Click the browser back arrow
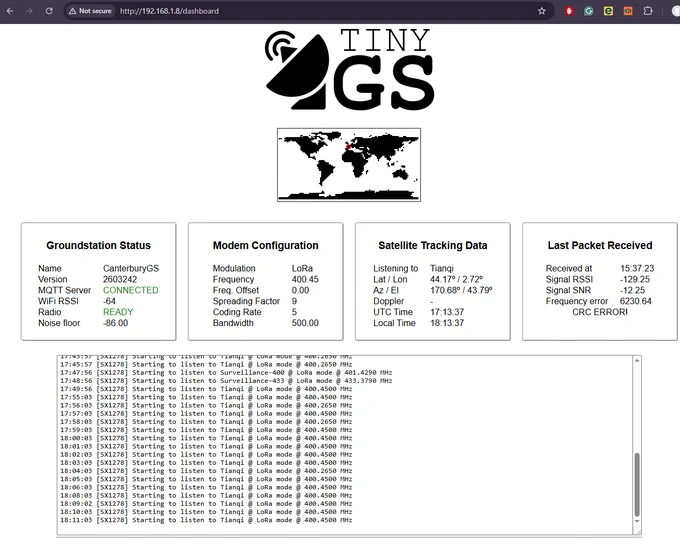 (x=10, y=11)
